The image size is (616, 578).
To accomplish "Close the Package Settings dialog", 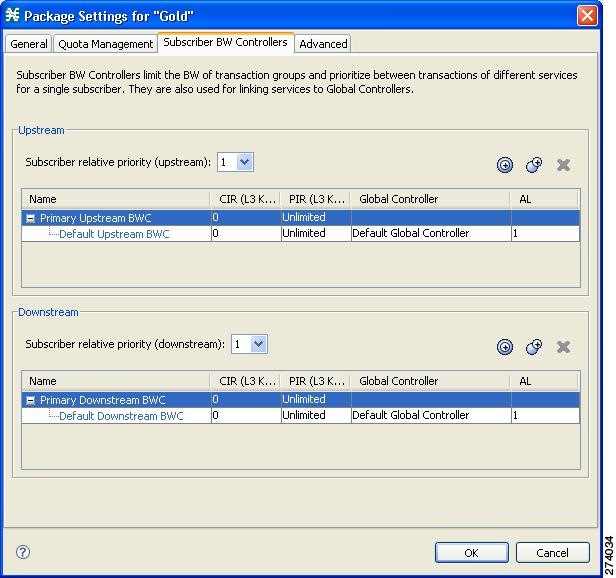I will (x=587, y=16).
